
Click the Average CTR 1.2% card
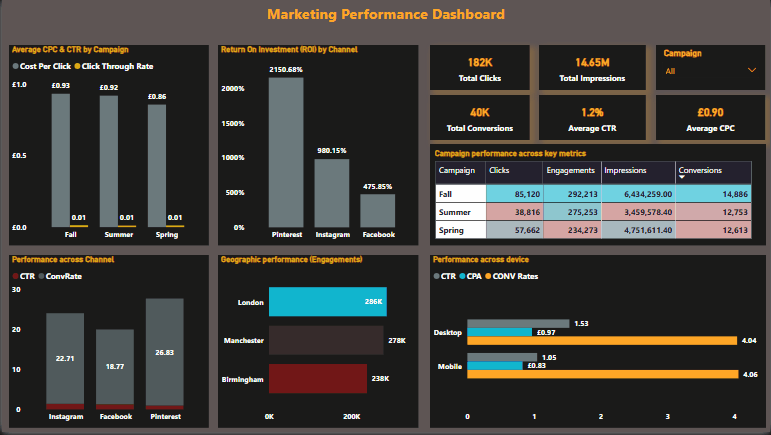(592, 118)
